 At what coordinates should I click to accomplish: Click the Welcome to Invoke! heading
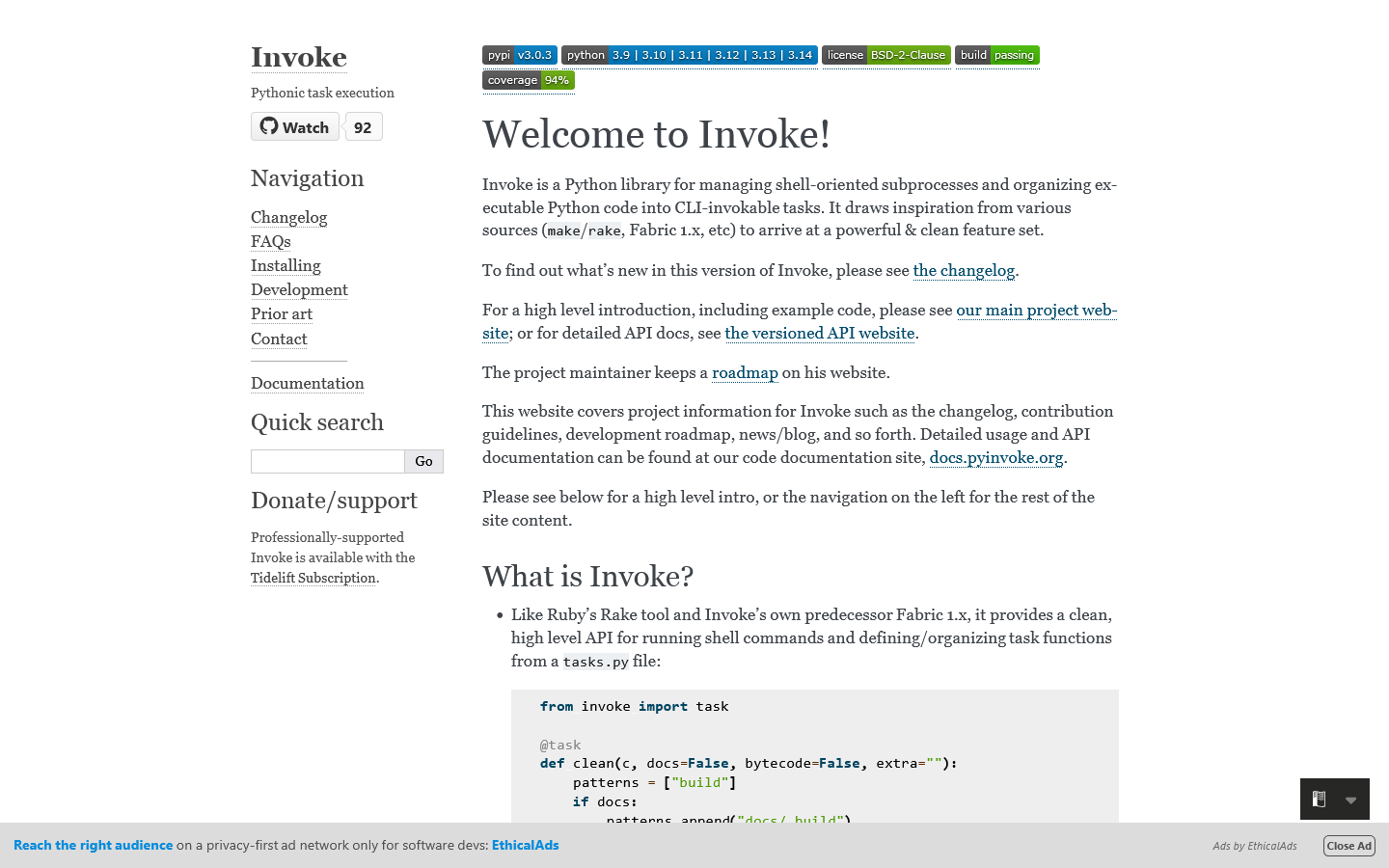pyautogui.click(x=656, y=134)
